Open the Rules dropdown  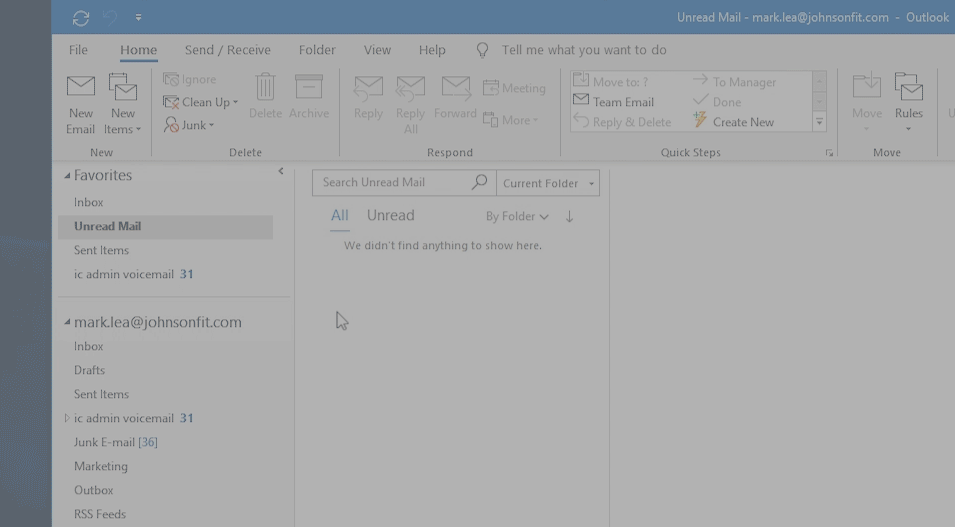[x=908, y=103]
